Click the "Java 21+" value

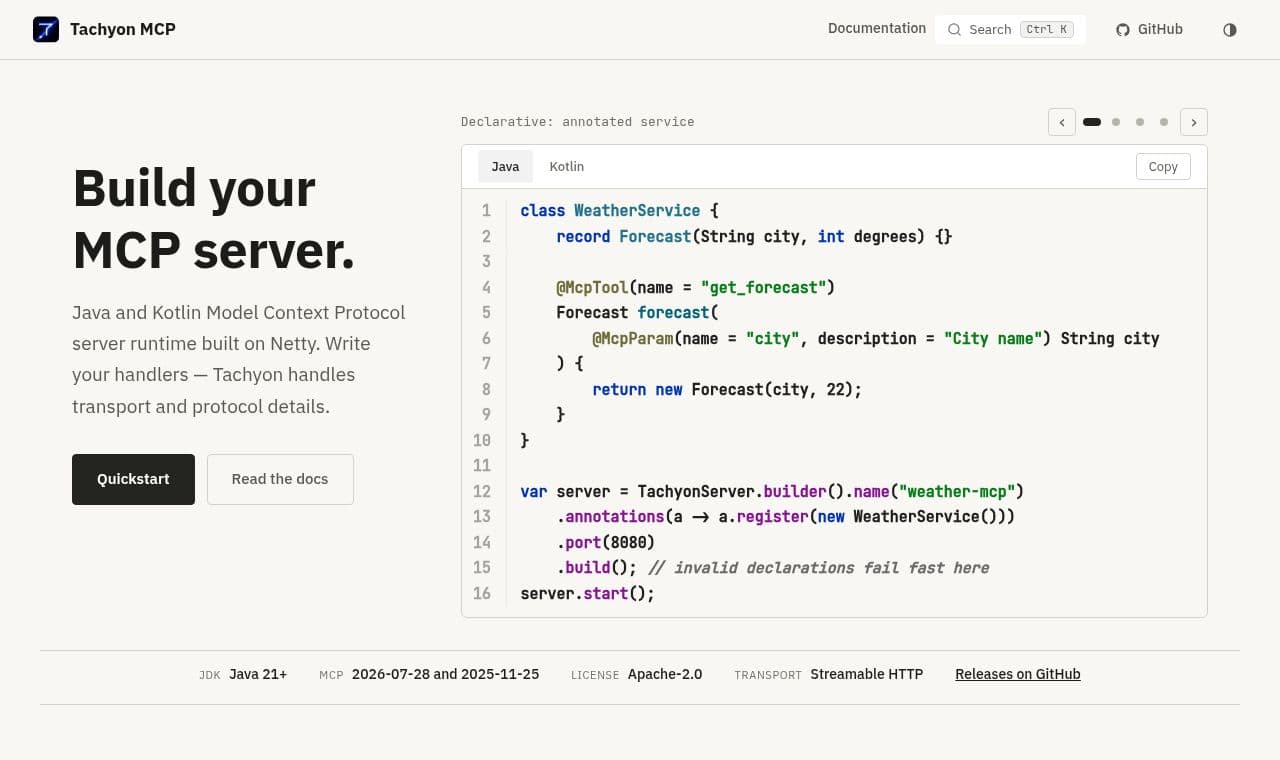pyautogui.click(x=258, y=674)
